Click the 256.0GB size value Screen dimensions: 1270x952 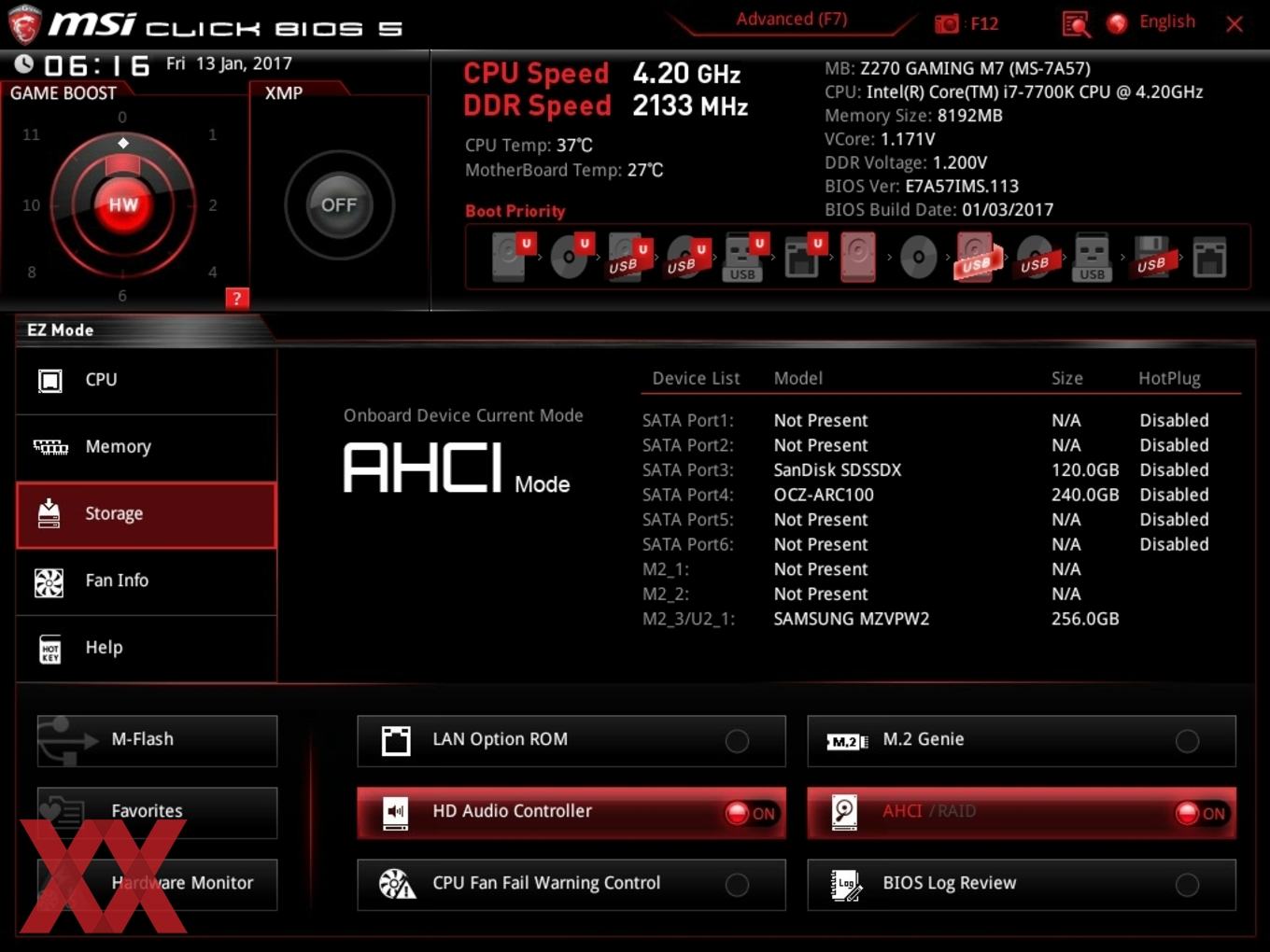pos(1085,619)
